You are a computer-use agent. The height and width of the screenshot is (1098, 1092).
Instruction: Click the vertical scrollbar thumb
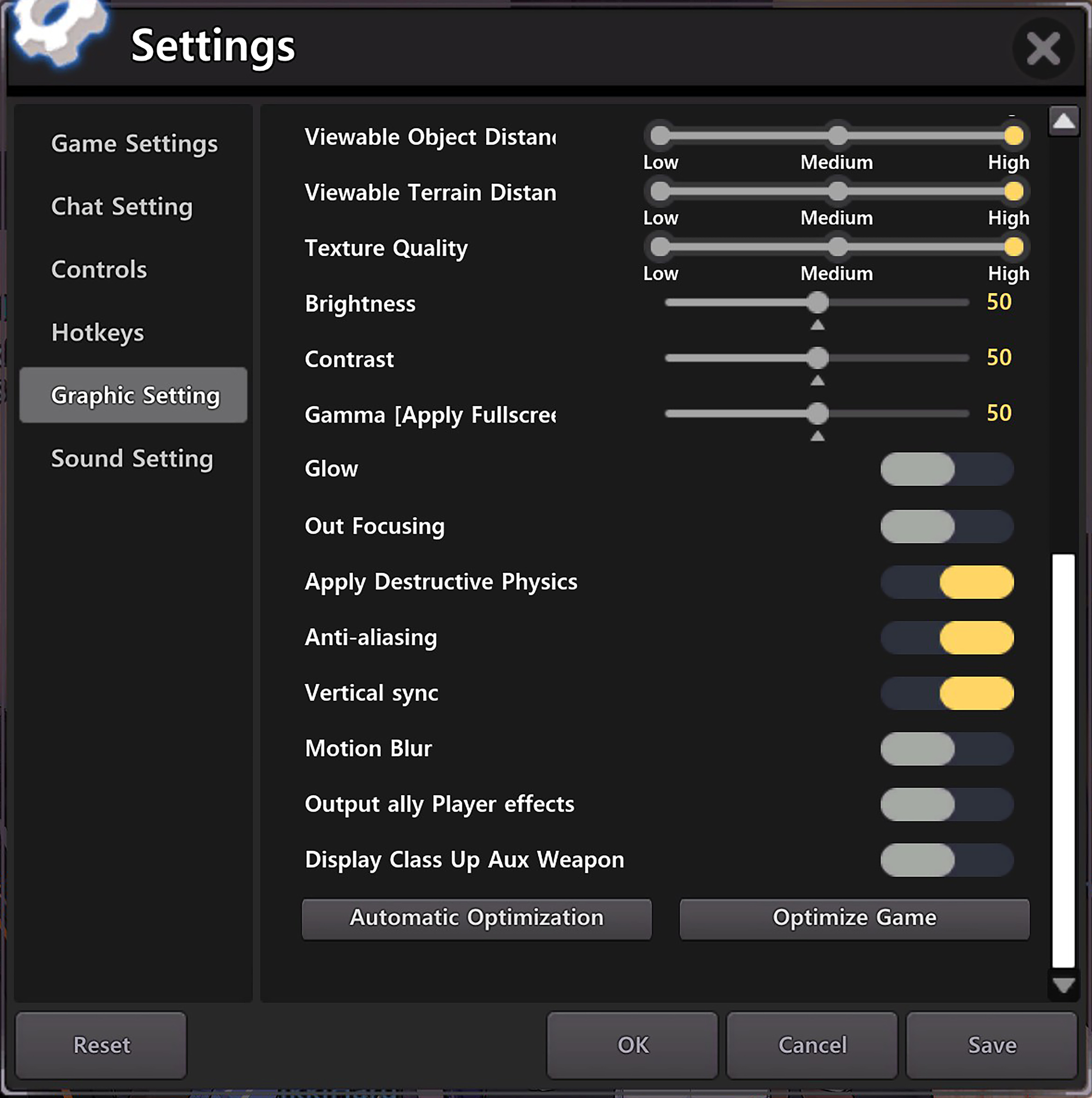coord(1063,760)
